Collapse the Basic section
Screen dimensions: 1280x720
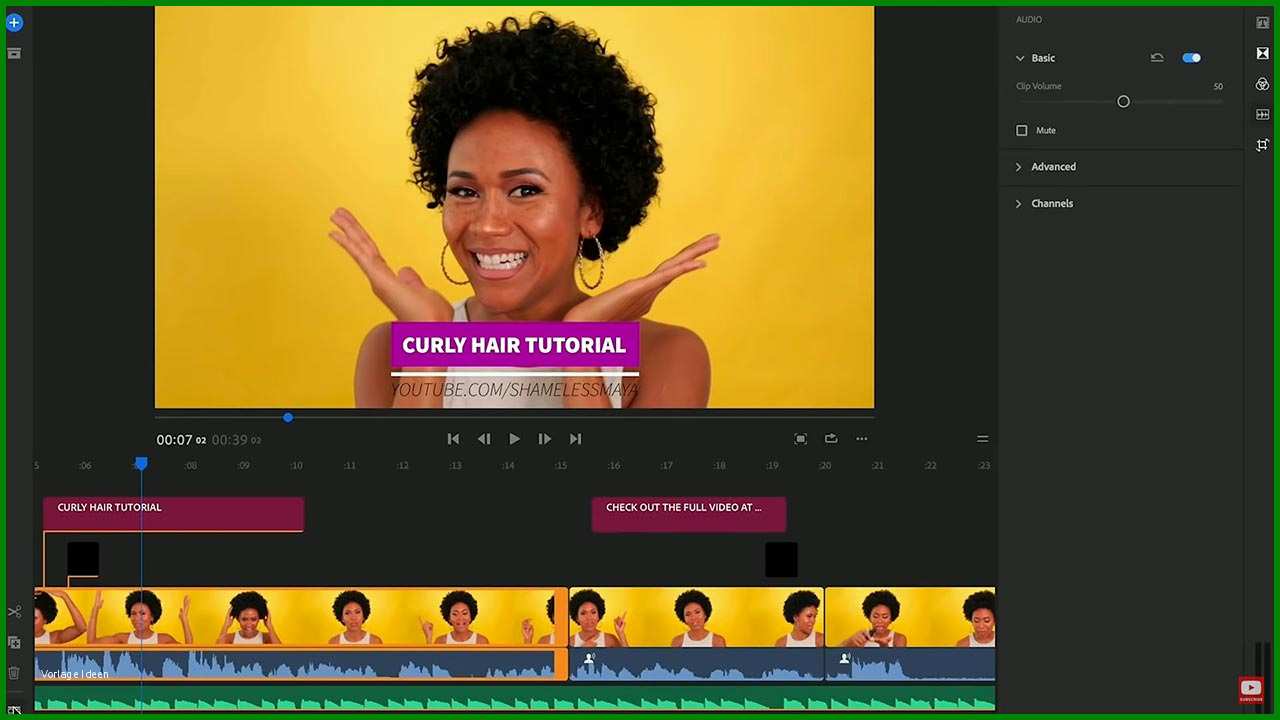1020,58
